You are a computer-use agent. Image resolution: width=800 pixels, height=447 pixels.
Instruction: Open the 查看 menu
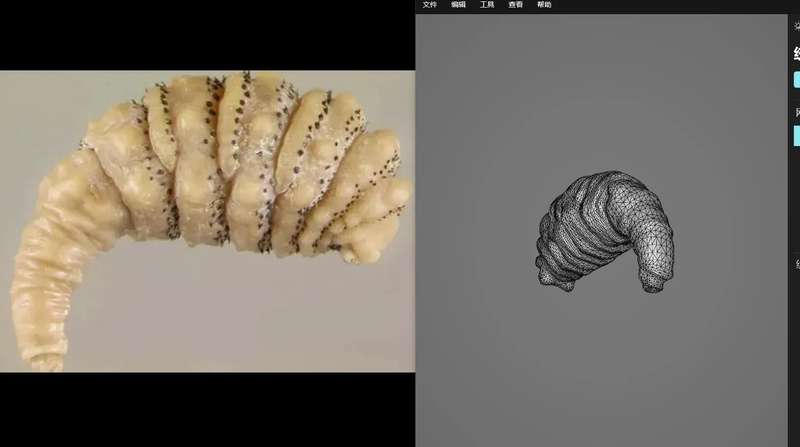tap(515, 5)
